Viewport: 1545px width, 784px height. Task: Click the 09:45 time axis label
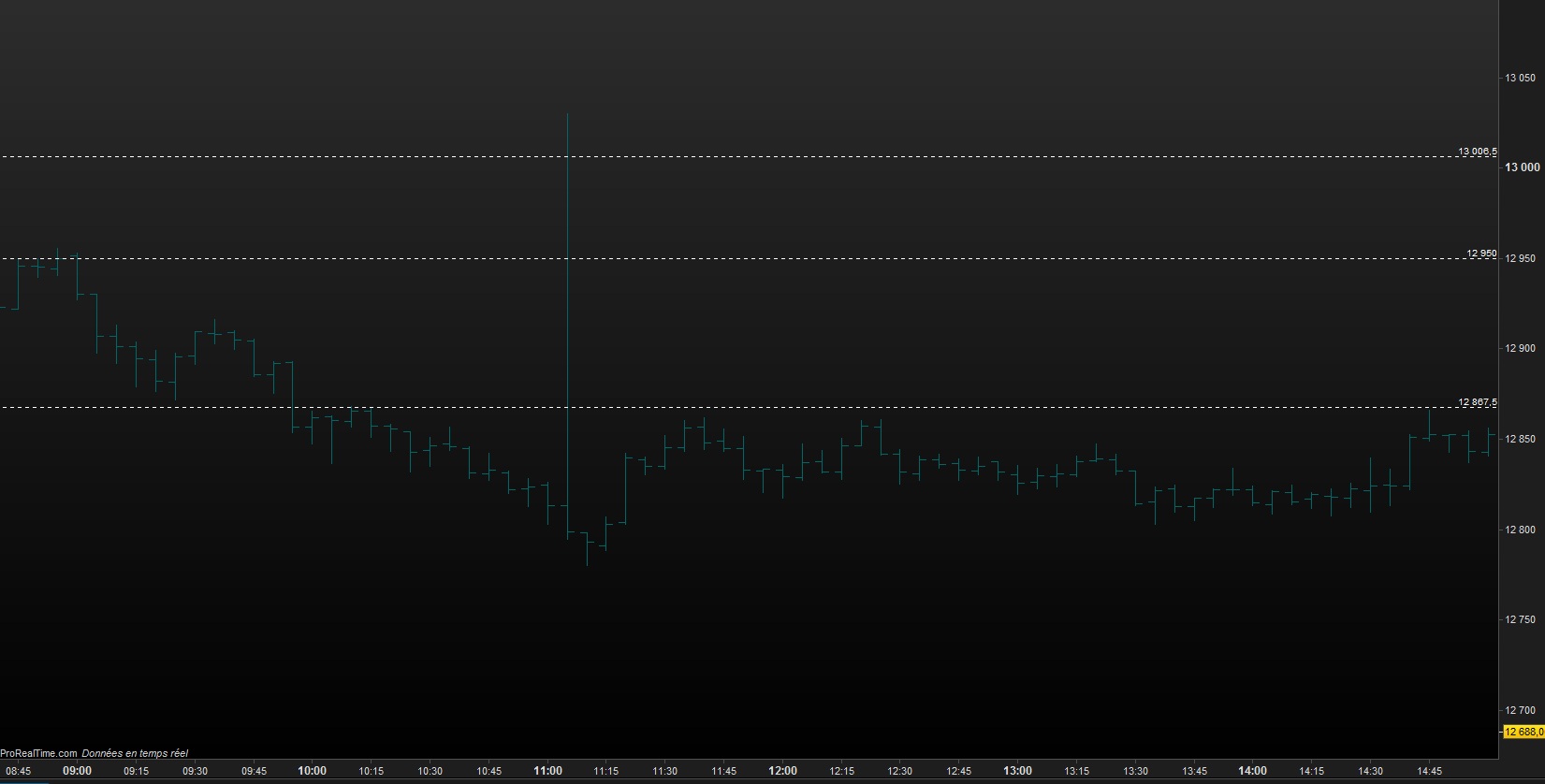pyautogui.click(x=254, y=772)
